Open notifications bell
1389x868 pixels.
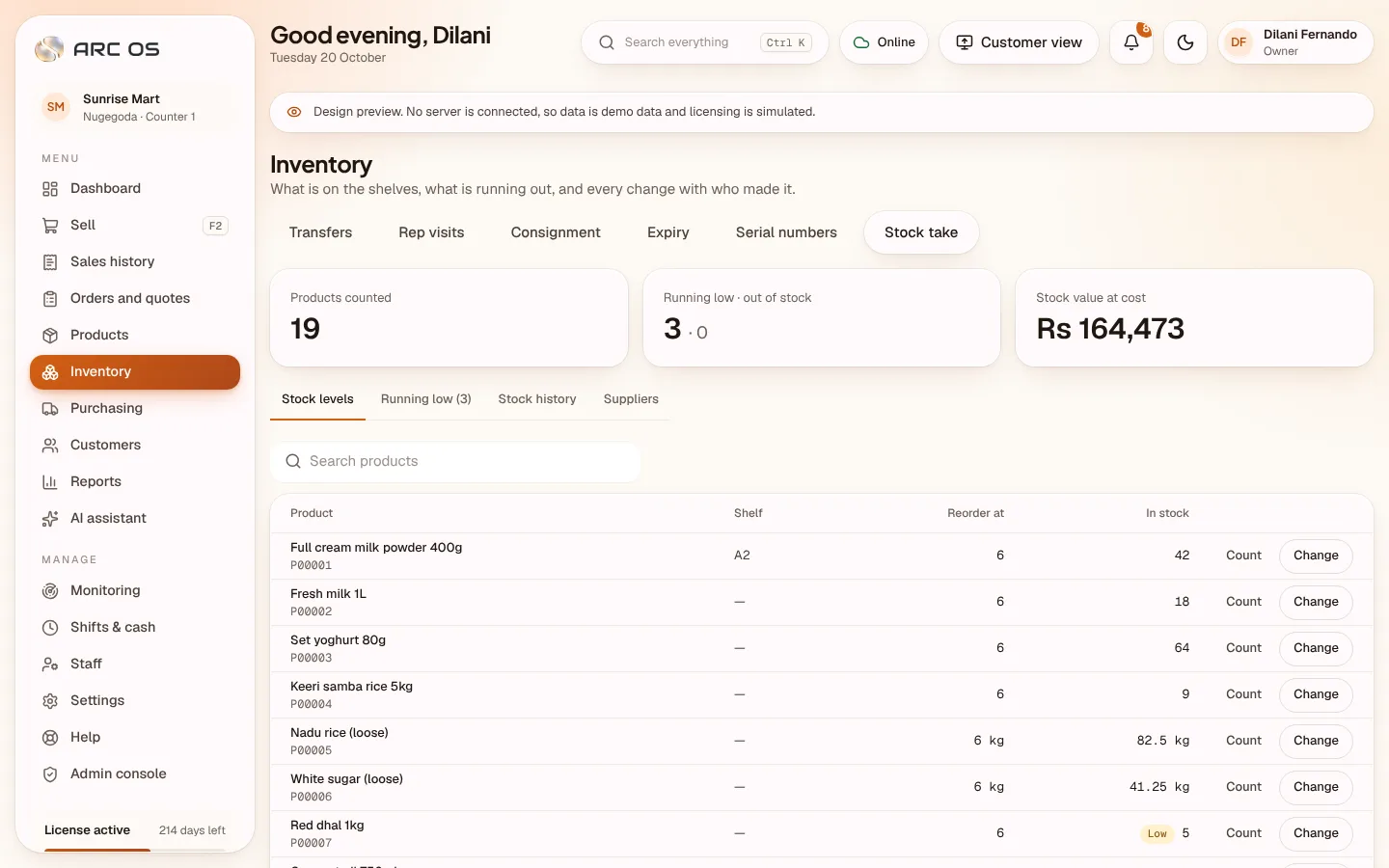pyautogui.click(x=1131, y=42)
